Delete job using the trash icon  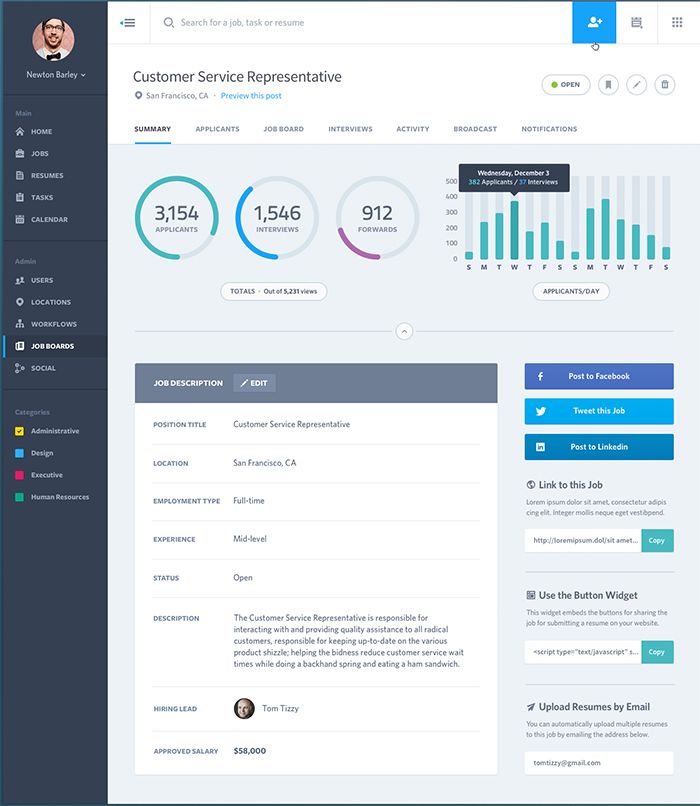pos(664,85)
